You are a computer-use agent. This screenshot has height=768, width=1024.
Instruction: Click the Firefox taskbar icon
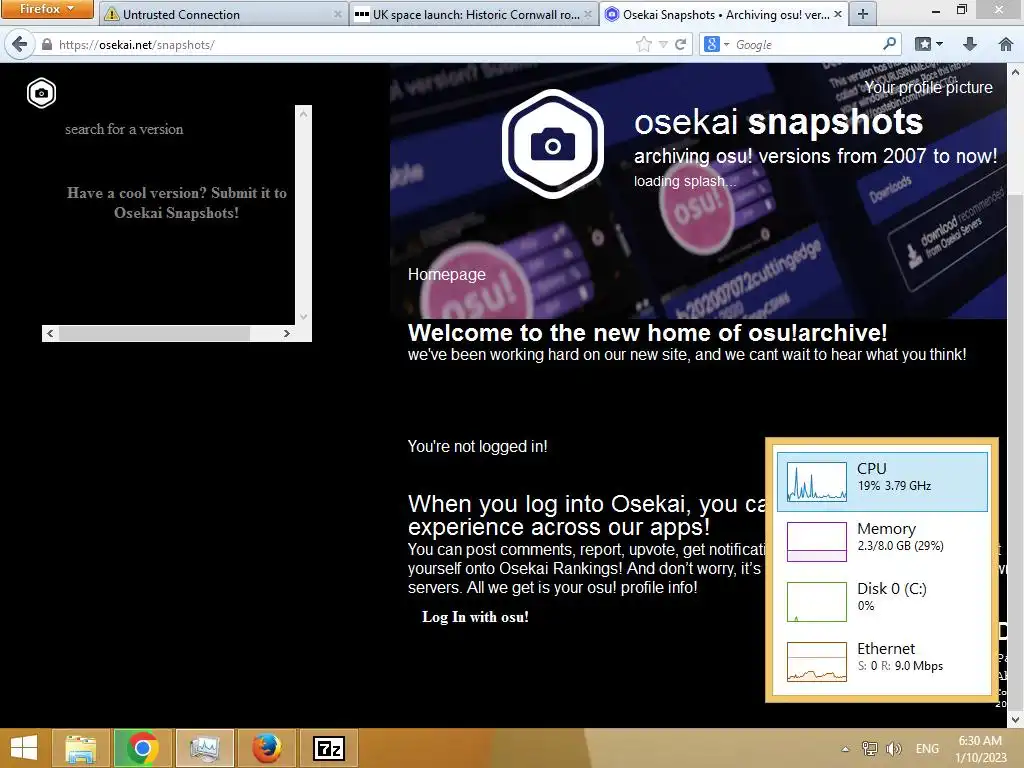[266, 748]
